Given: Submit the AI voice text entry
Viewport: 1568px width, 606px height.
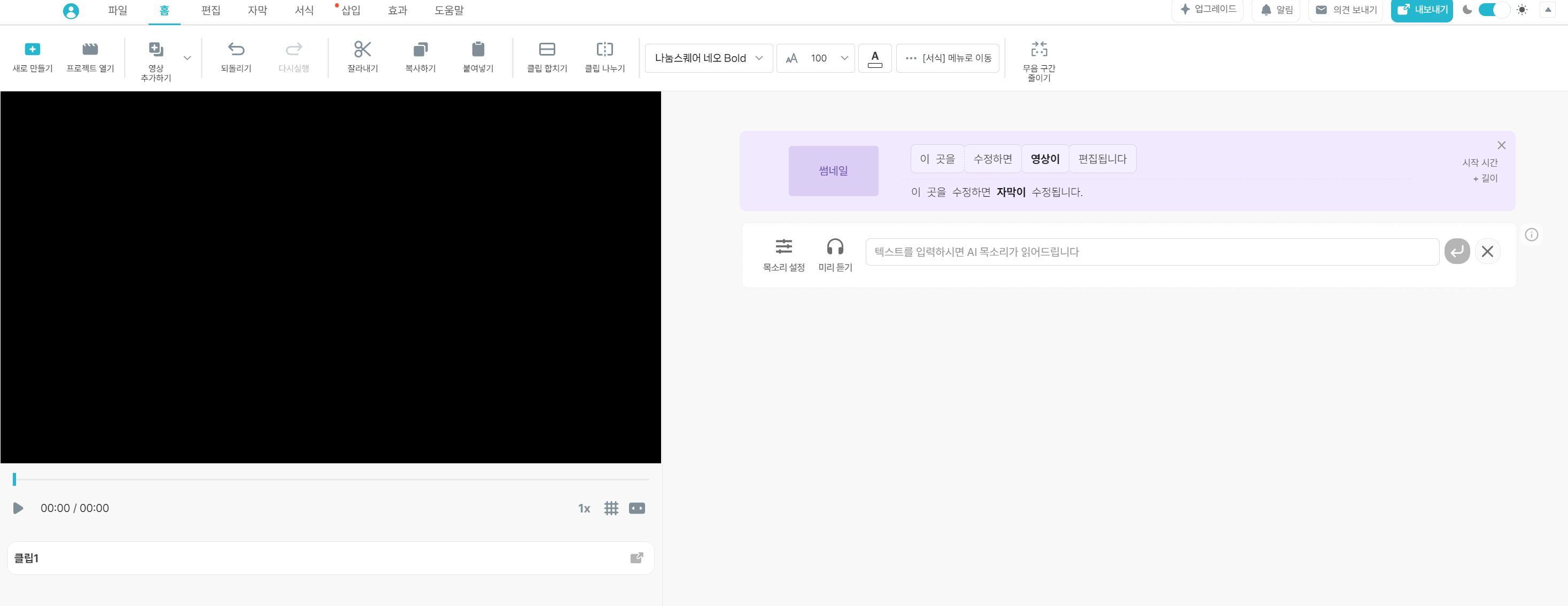Looking at the screenshot, I should pyautogui.click(x=1457, y=251).
